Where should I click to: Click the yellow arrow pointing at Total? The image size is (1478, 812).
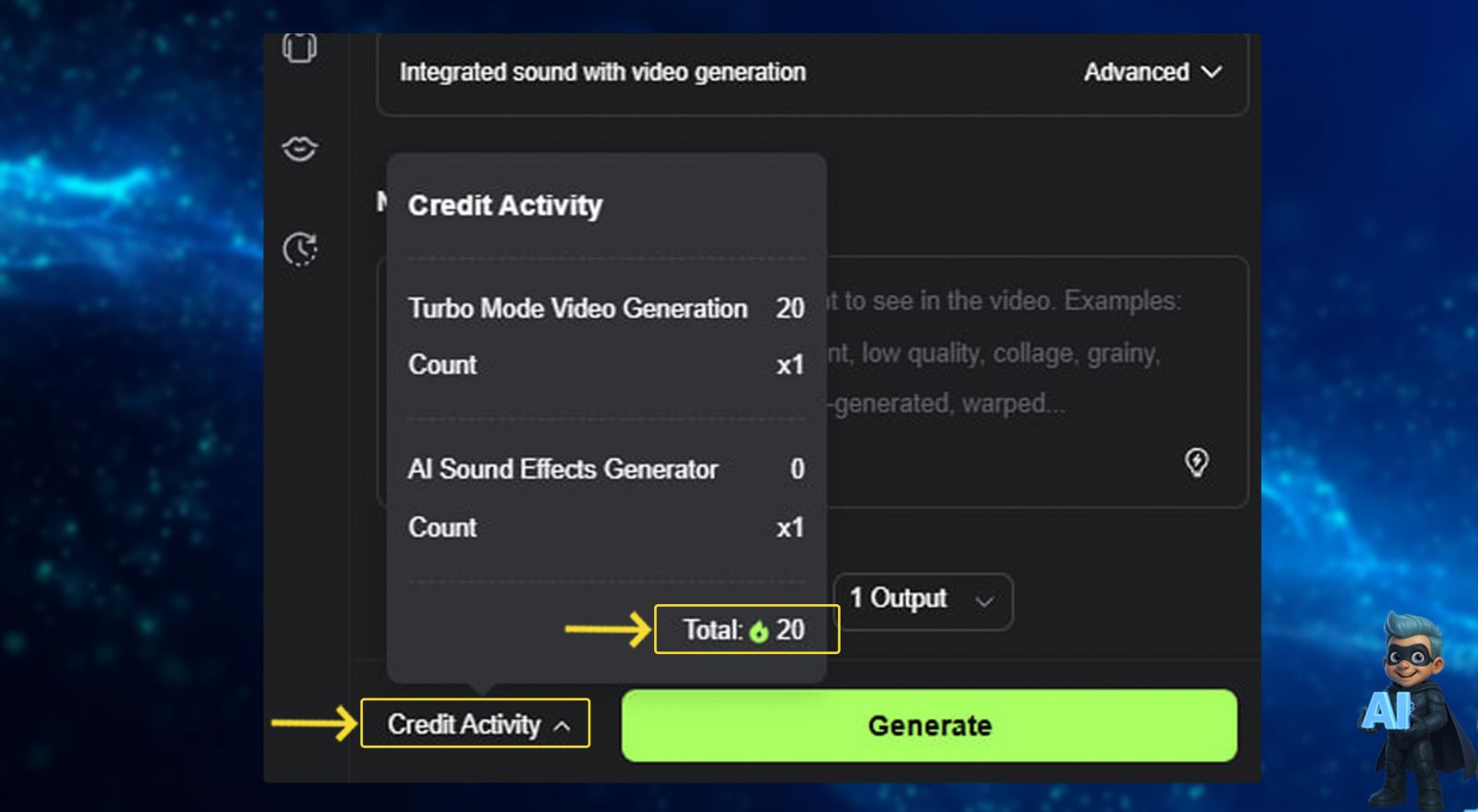tap(608, 630)
